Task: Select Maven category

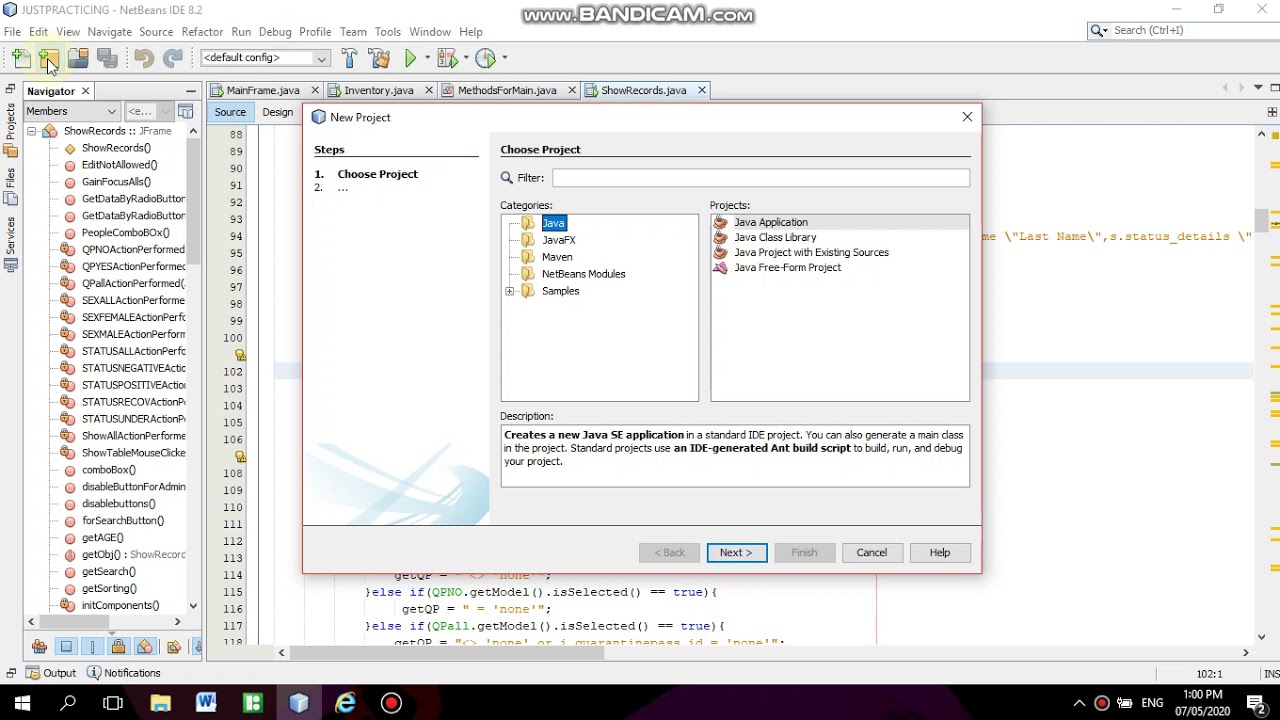Action: 557,257
